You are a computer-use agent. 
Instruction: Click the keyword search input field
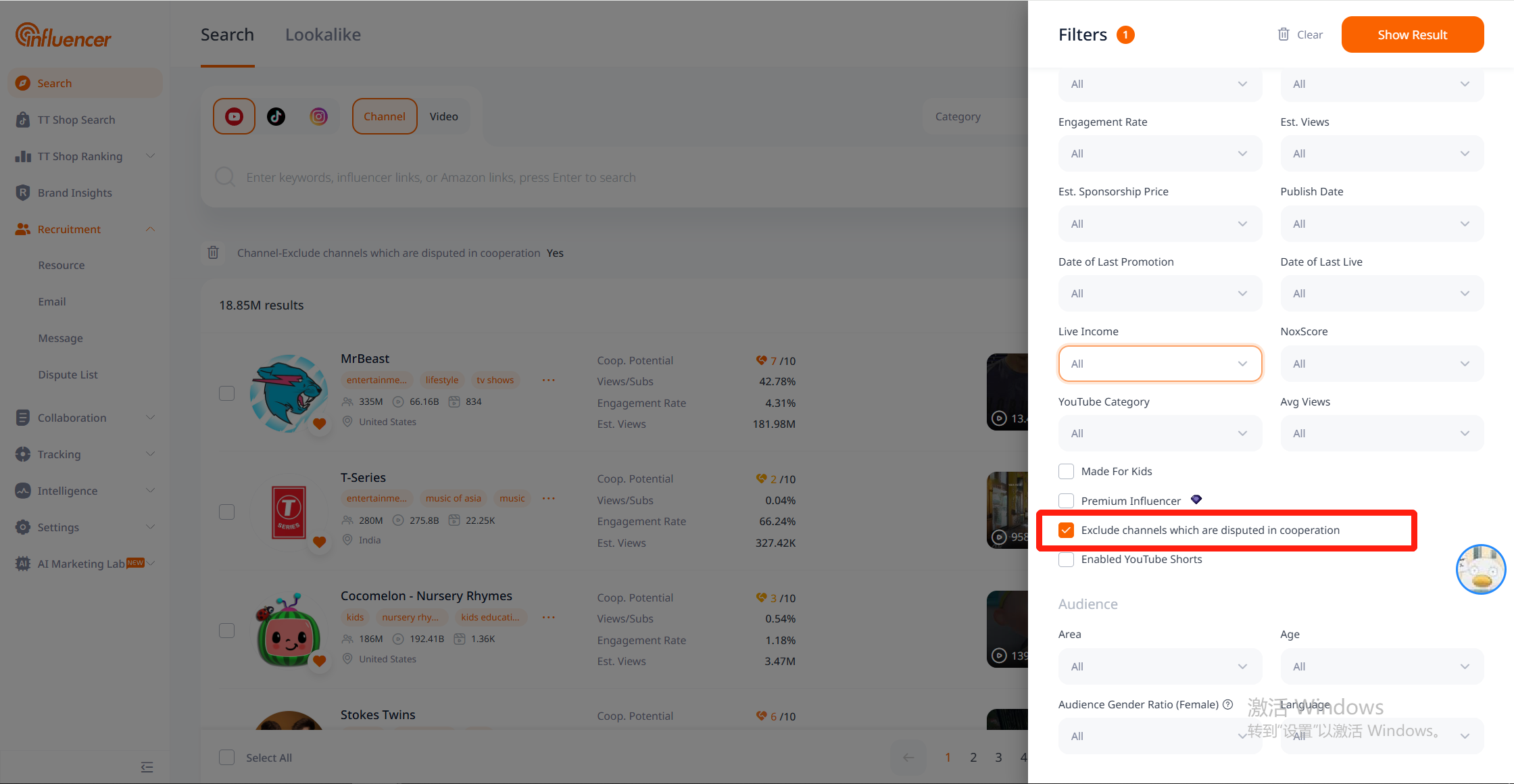441,177
